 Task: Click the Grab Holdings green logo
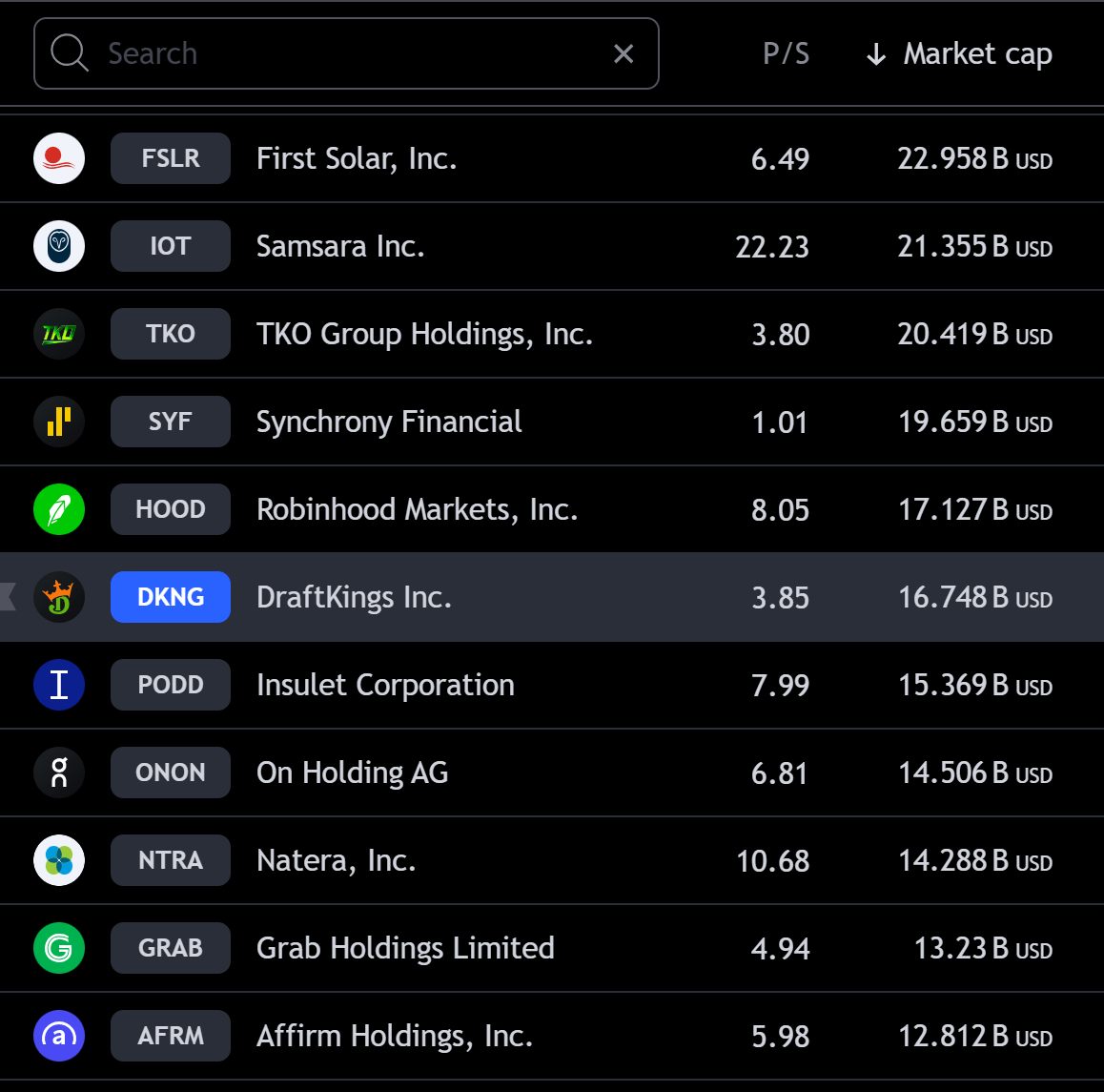coord(59,948)
